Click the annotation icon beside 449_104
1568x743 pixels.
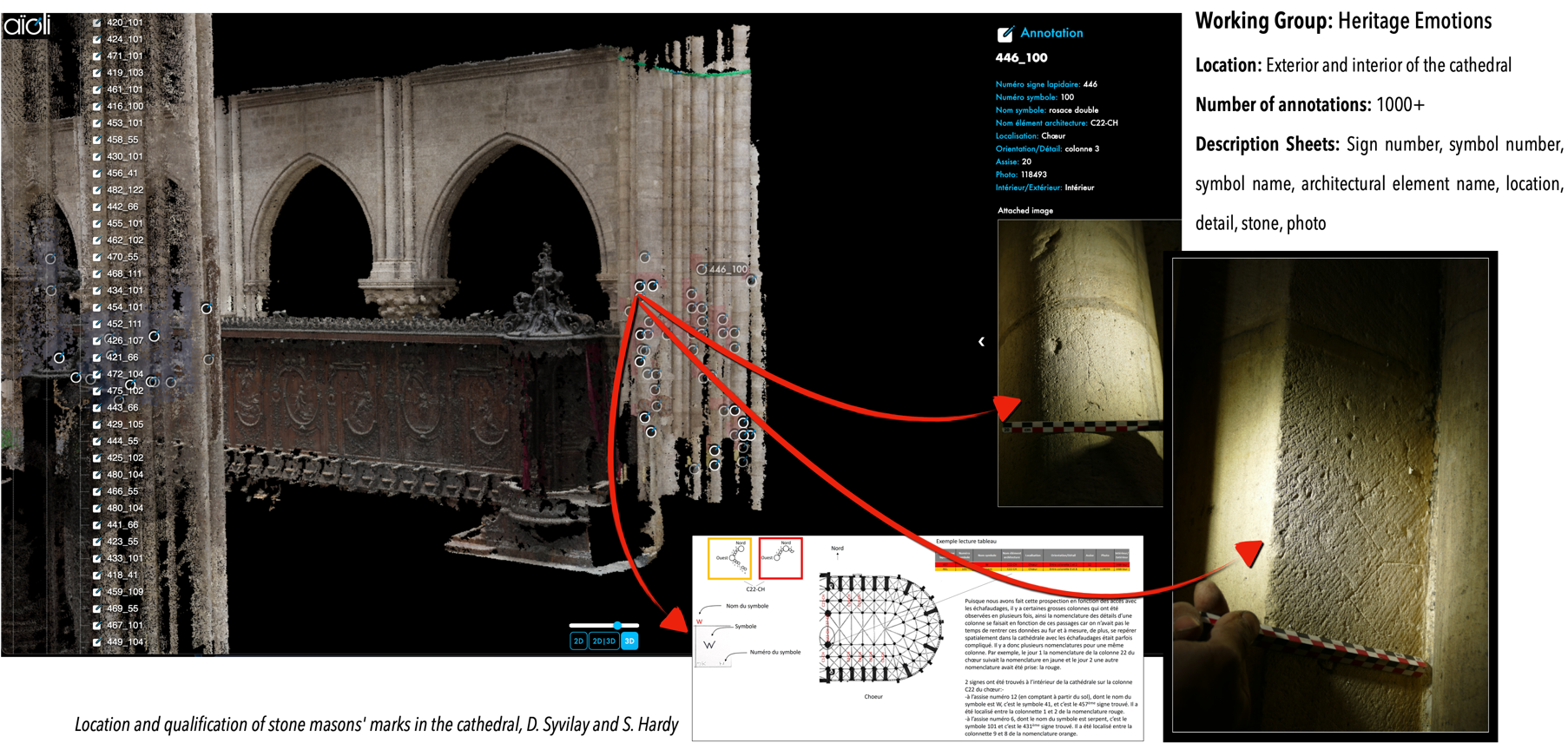pos(97,642)
